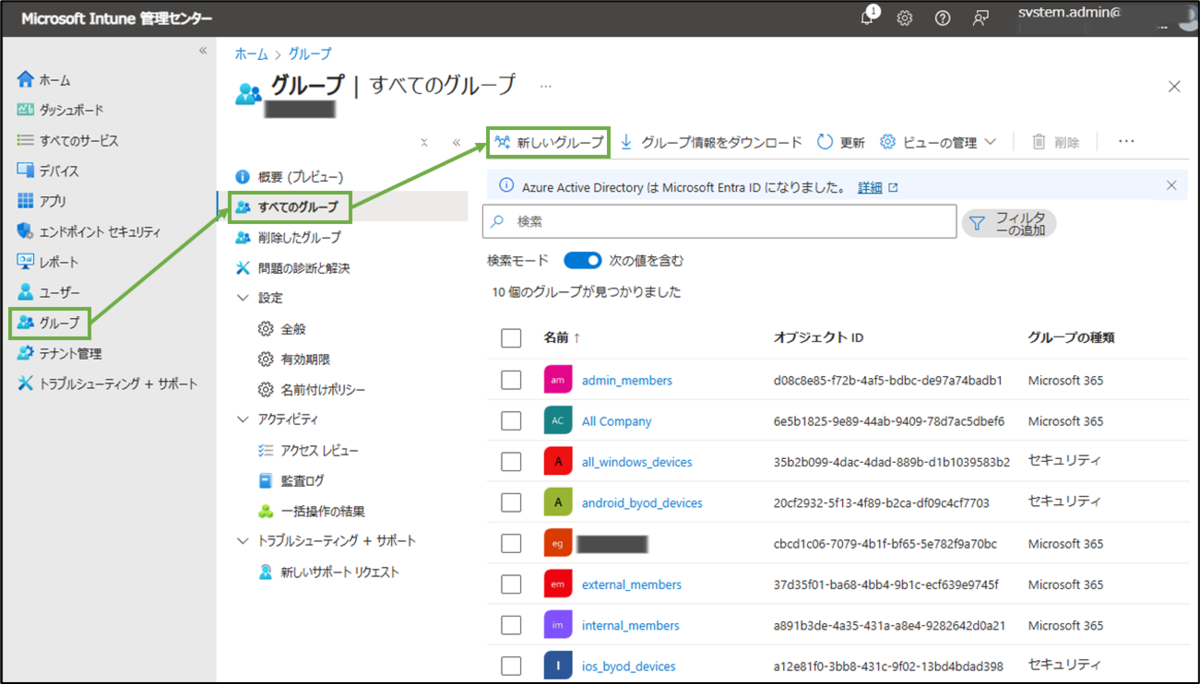Collapse the アクティビティ section
1200x684 pixels.
click(x=242, y=420)
